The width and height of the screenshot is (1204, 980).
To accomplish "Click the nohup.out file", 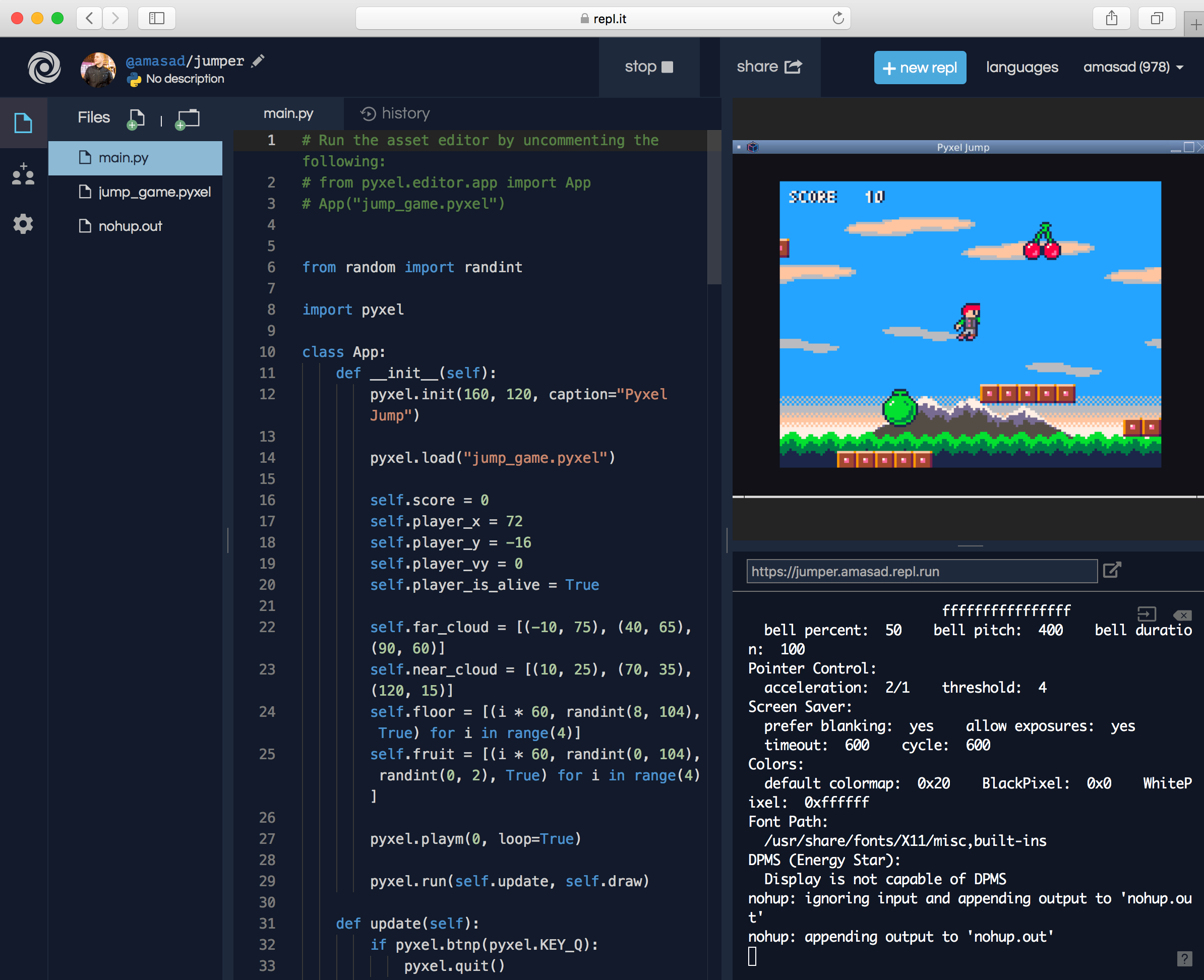I will click(130, 225).
